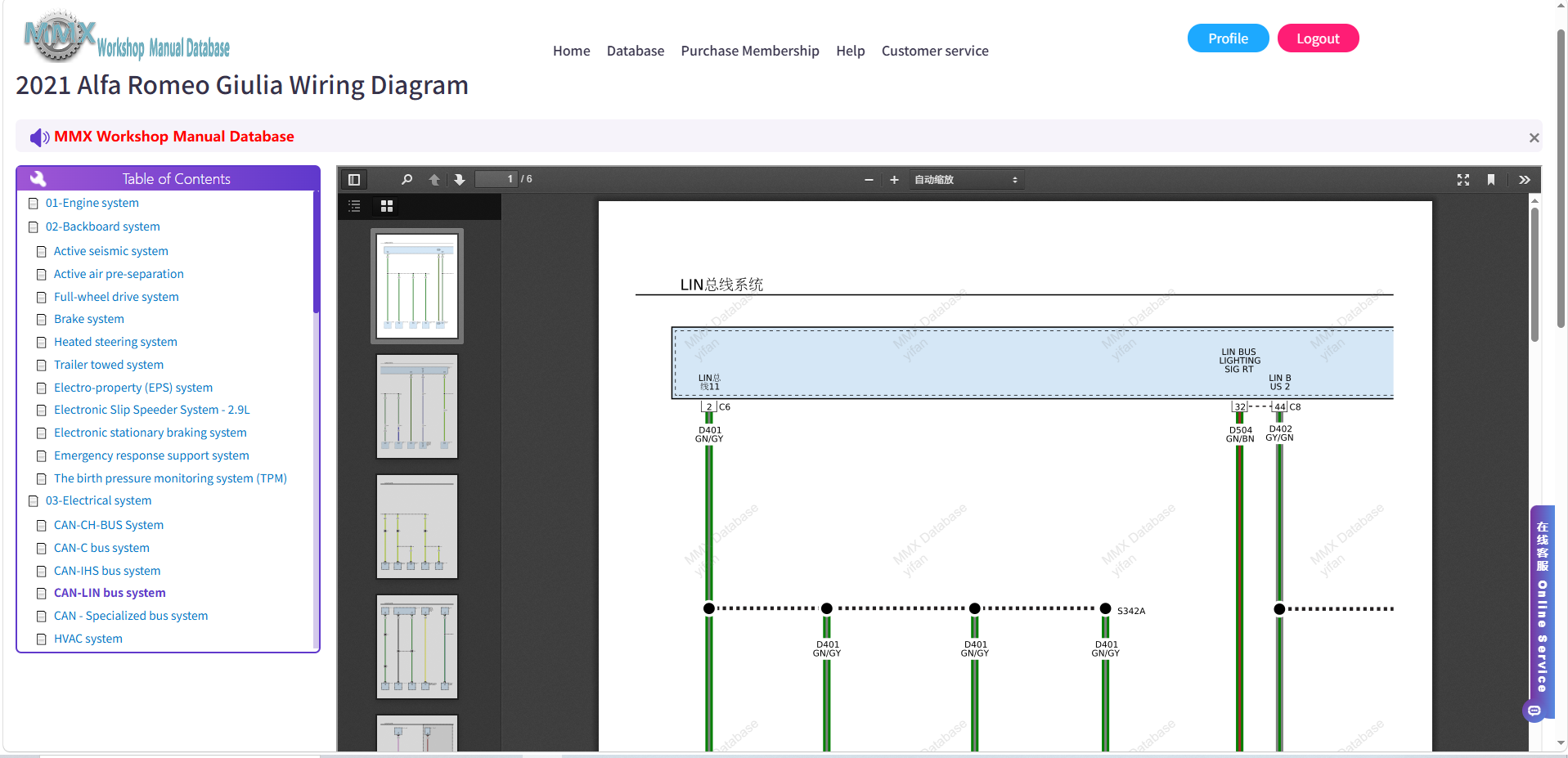Open Active air pre-separation entry

click(119, 275)
